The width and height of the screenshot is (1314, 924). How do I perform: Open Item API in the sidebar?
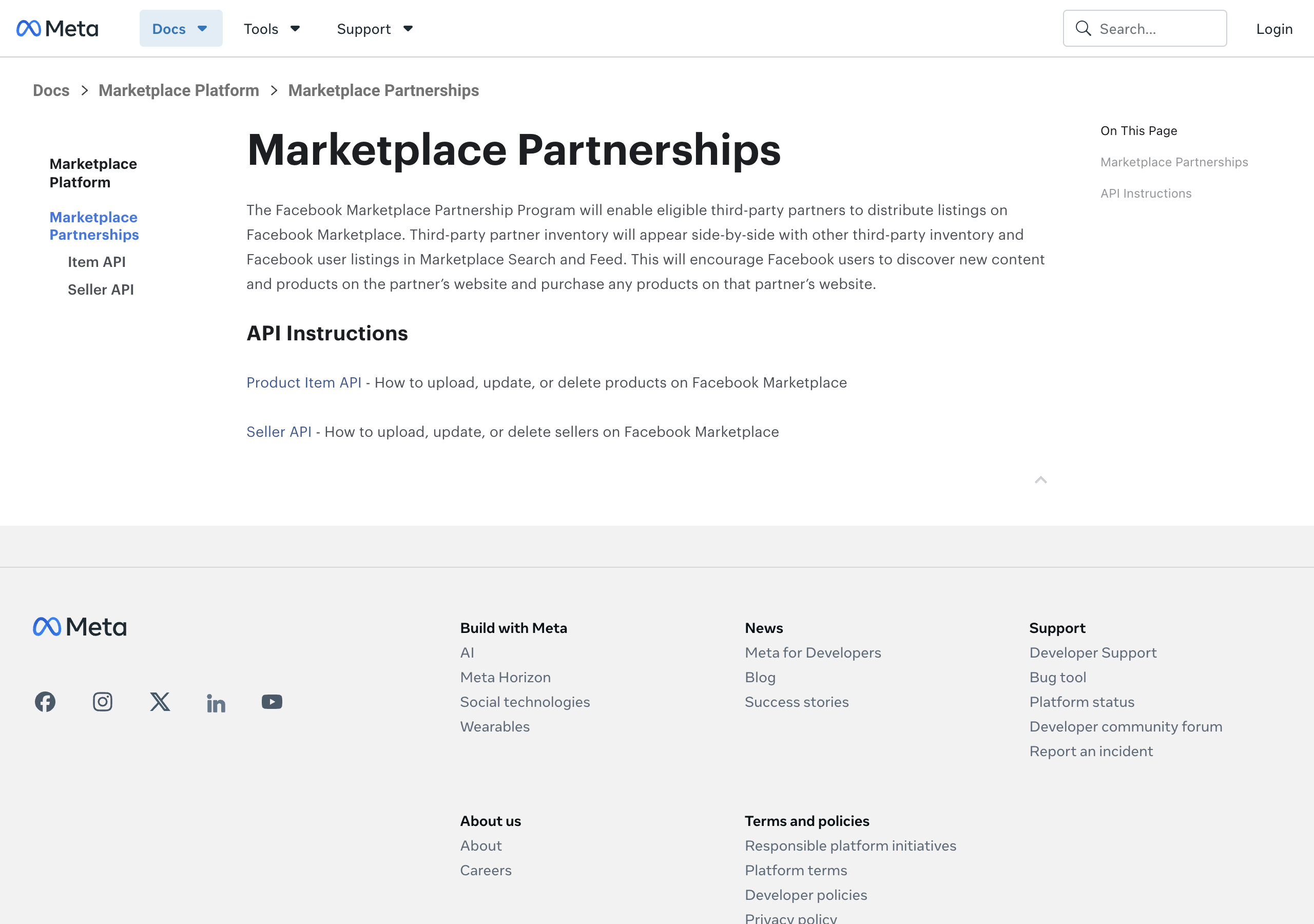point(96,262)
